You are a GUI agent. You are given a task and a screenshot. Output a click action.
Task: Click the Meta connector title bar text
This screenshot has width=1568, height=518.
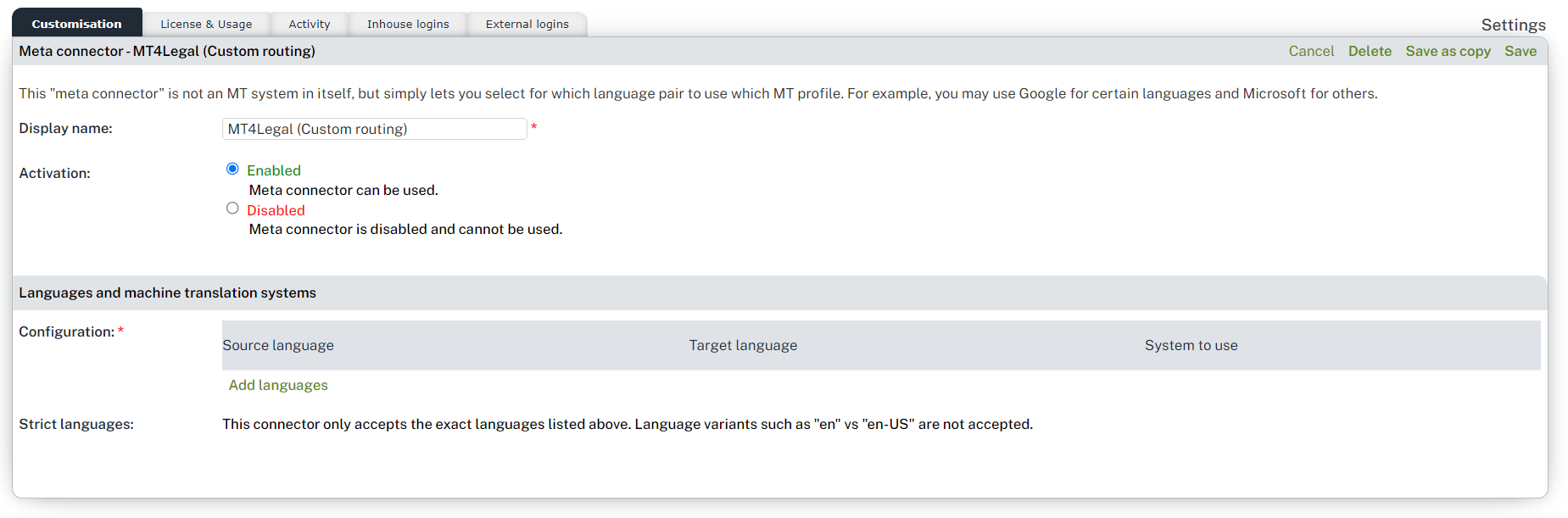167,51
